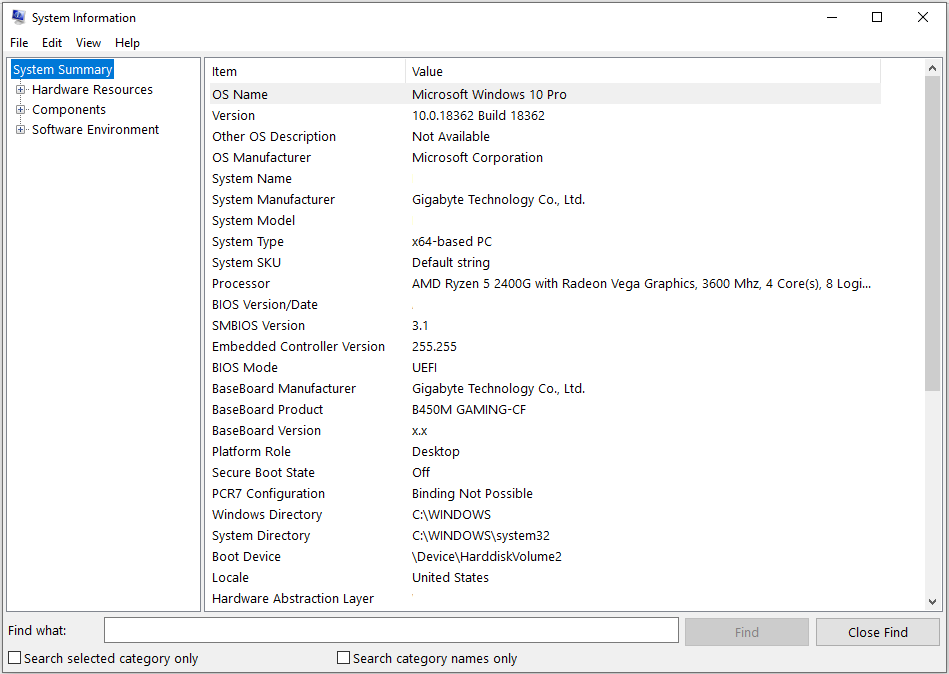Select the BIOS Mode item

(x=245, y=368)
